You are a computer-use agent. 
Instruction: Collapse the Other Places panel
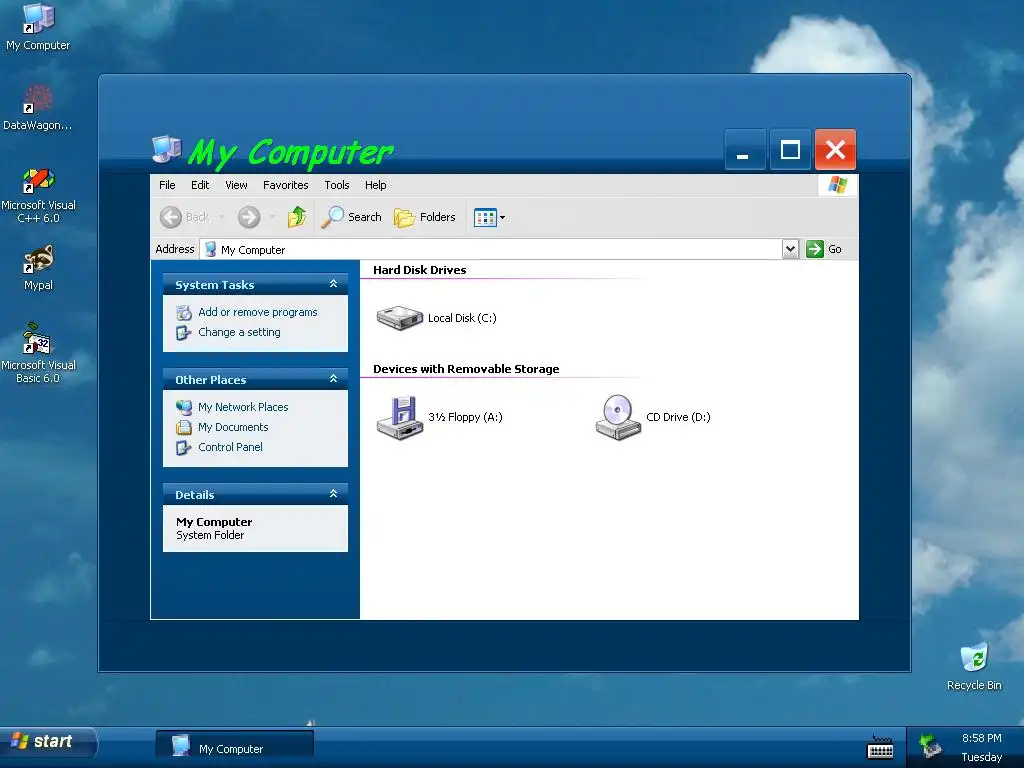click(x=333, y=379)
